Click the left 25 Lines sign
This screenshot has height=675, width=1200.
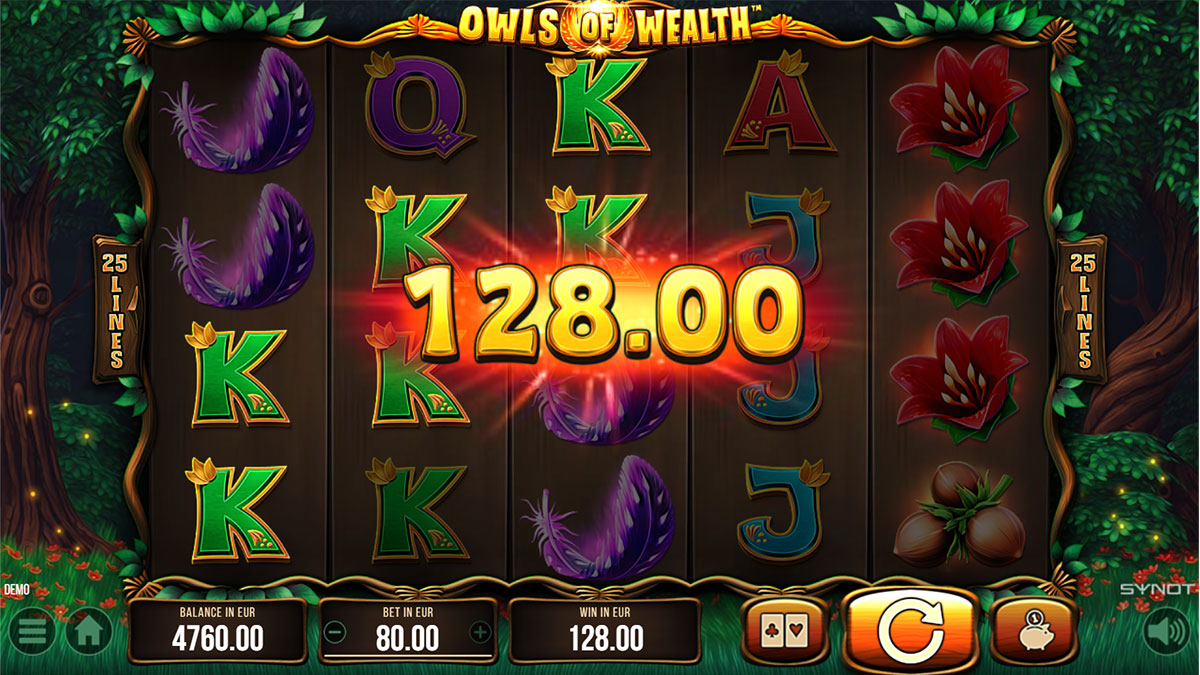point(112,310)
